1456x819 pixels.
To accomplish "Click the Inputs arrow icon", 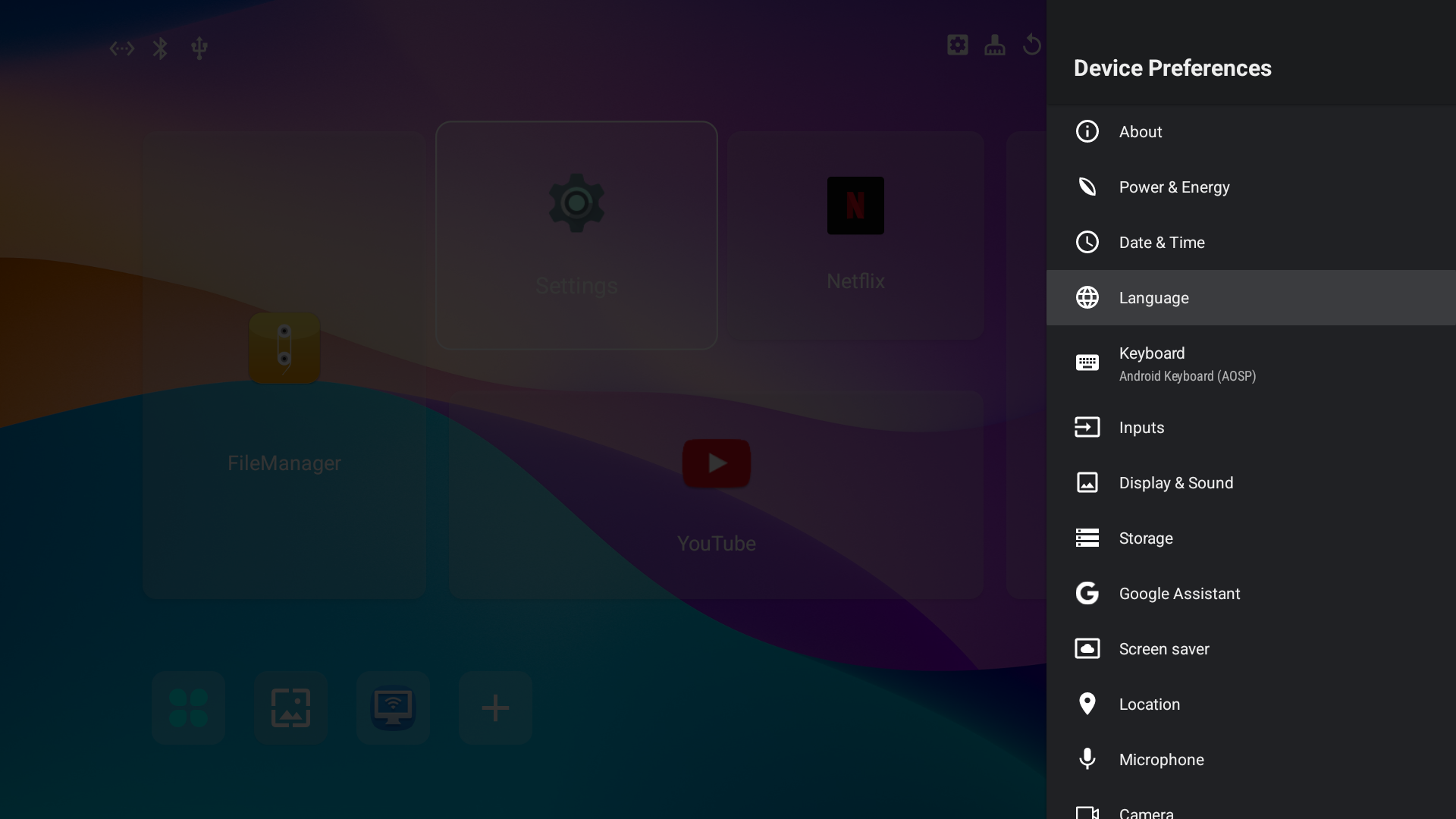I will tap(1087, 427).
